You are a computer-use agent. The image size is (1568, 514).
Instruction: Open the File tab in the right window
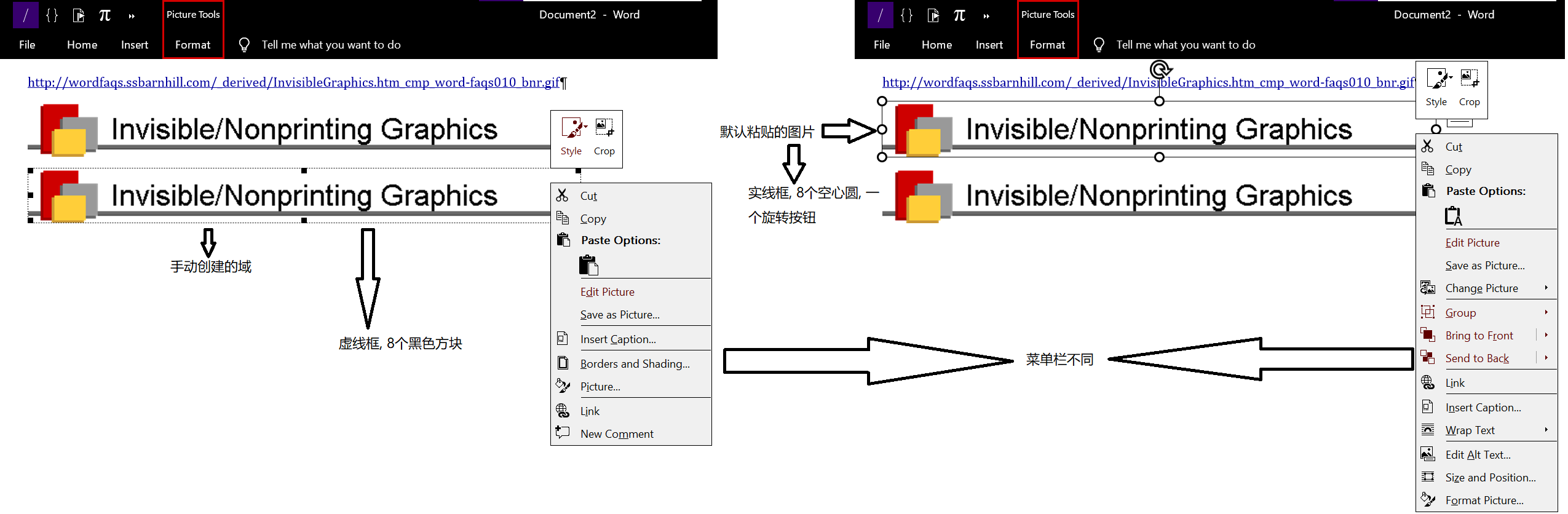point(882,45)
